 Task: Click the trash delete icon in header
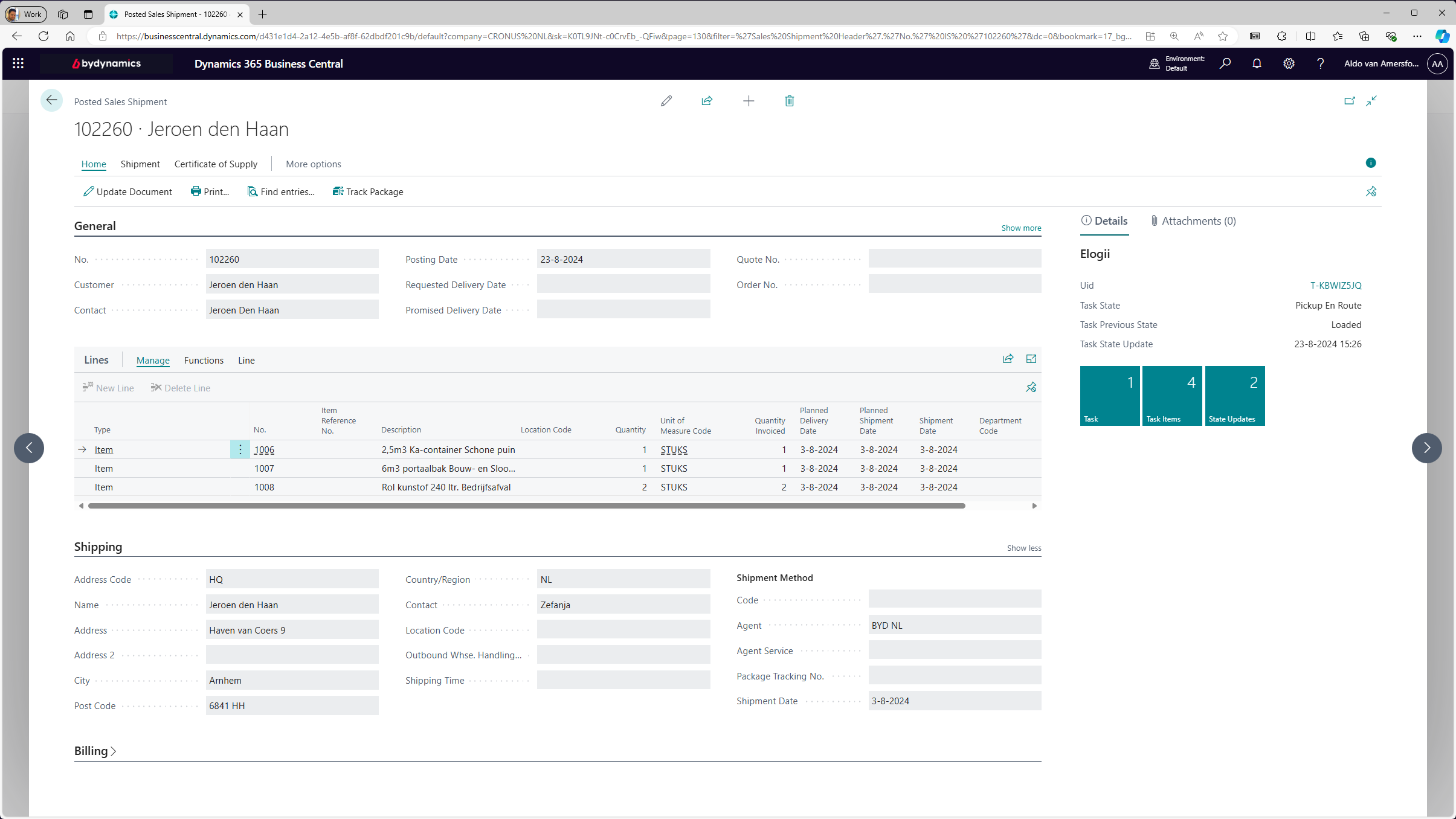pos(789,101)
